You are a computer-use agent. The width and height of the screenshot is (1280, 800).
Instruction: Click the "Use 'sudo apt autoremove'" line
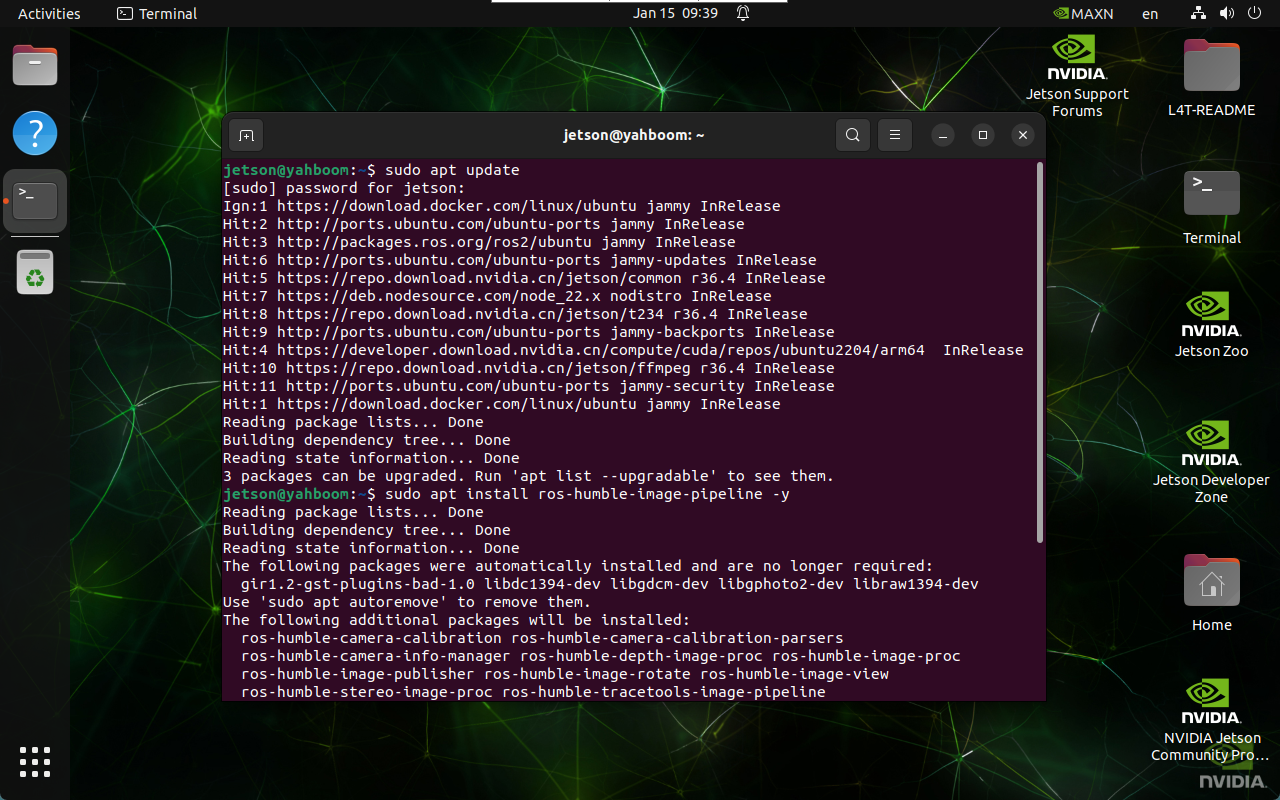[x=407, y=602]
